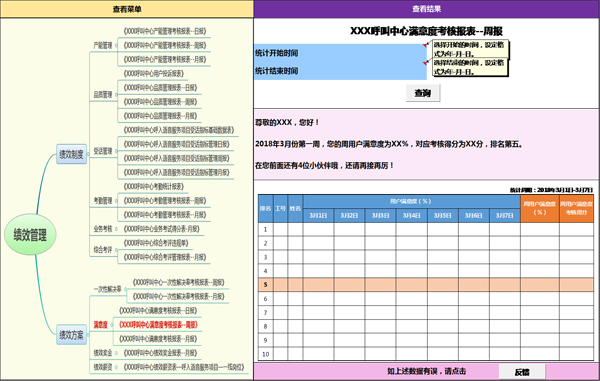Select the 绩效制度 mind map node
The image size is (600, 381).
pos(72,154)
